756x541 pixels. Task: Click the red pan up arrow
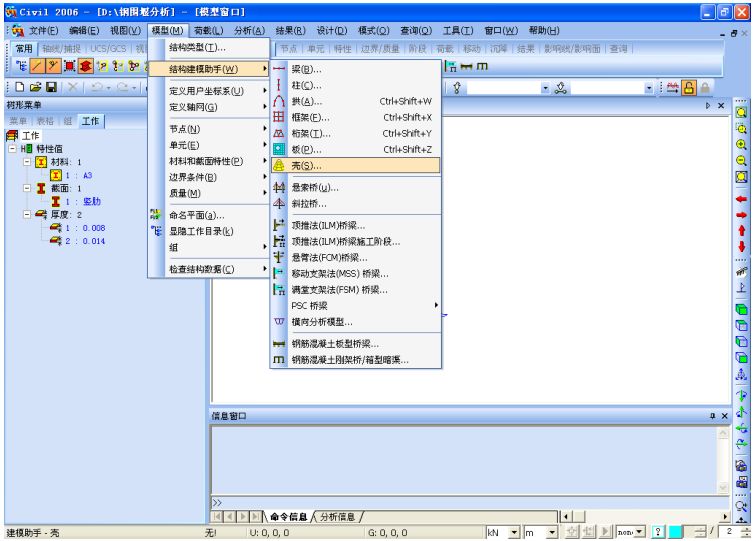[741, 230]
